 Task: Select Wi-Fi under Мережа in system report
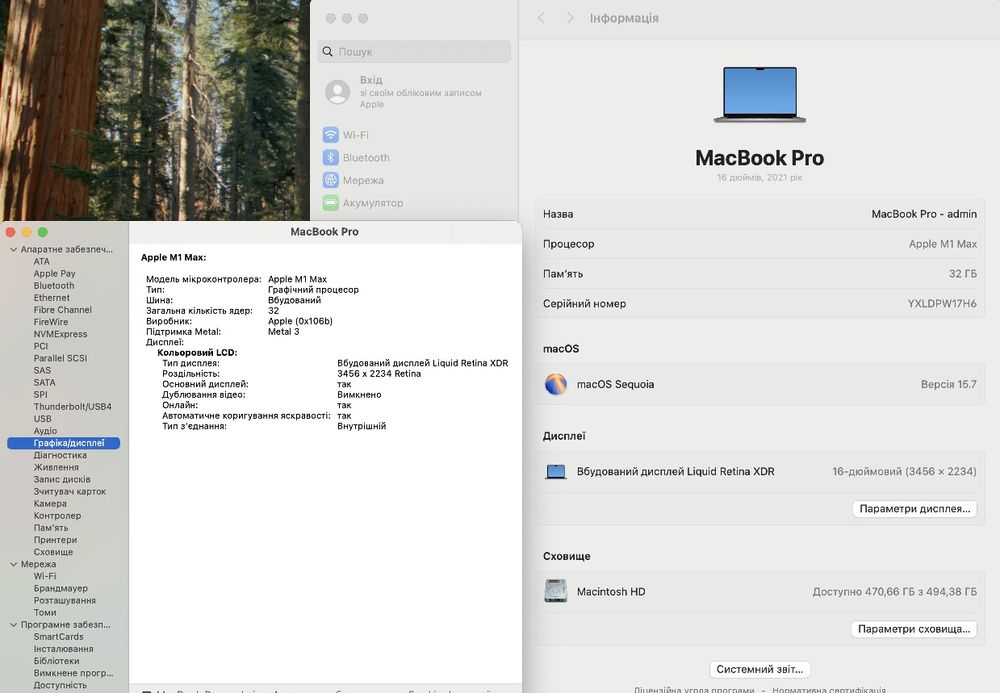coord(45,576)
